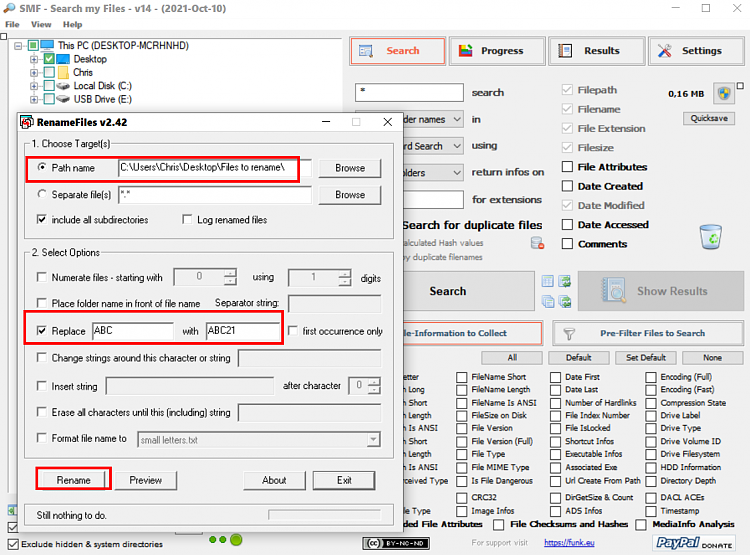The width and height of the screenshot is (750, 555).
Task: Click the Replace ABC text field
Action: point(132,331)
